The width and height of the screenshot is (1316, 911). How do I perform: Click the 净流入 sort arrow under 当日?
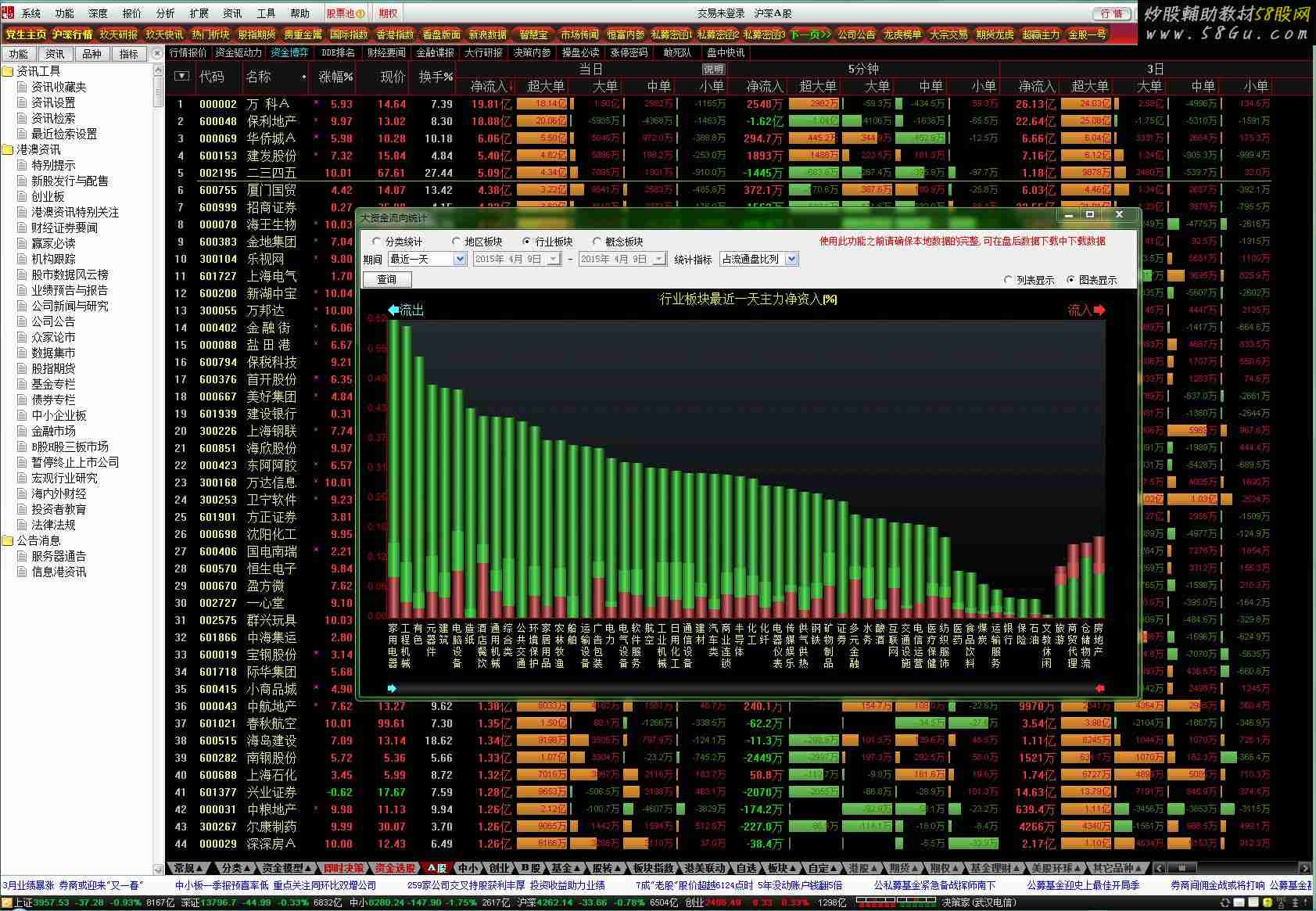(x=511, y=87)
